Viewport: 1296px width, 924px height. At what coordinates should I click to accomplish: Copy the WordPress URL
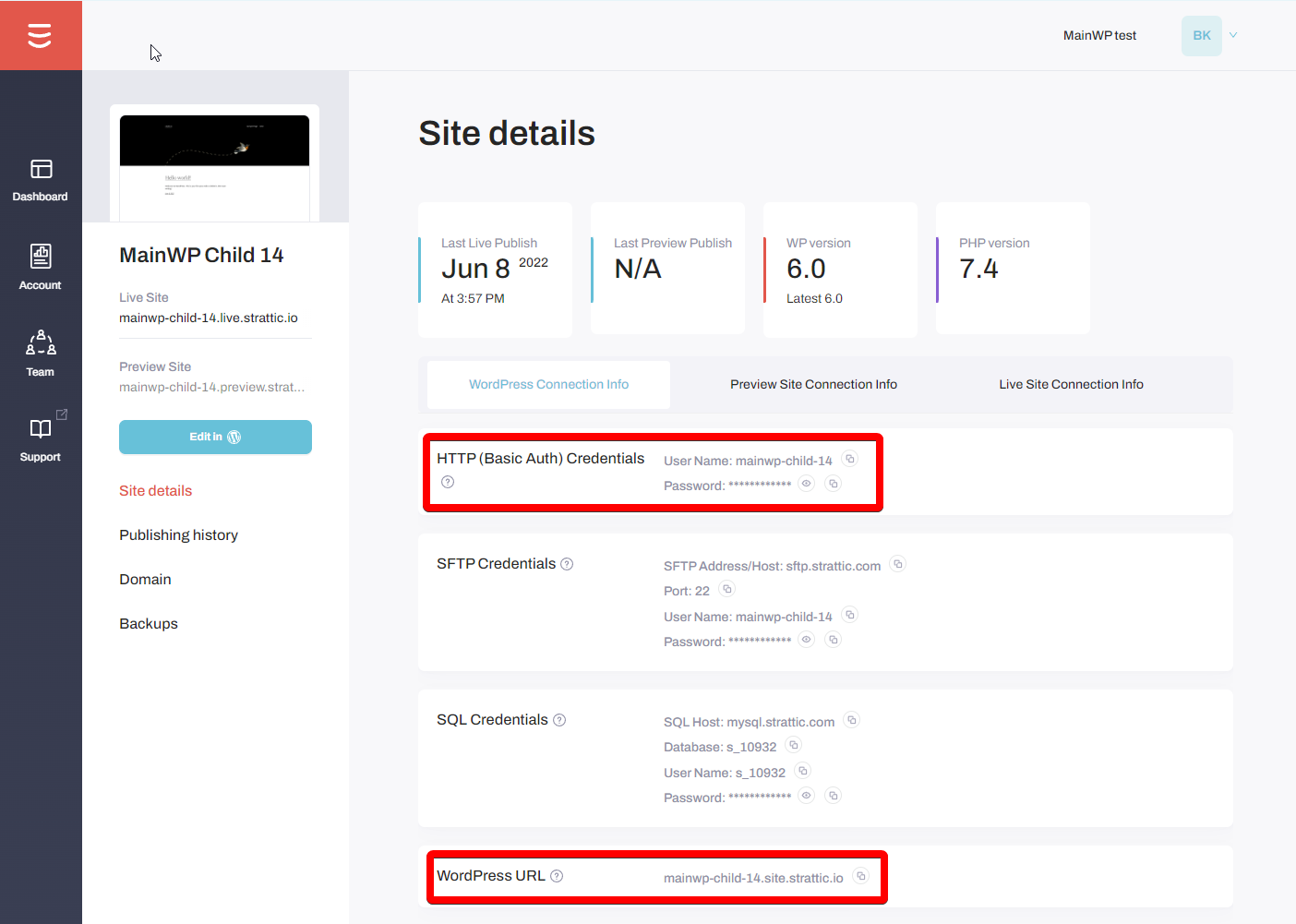tap(860, 875)
